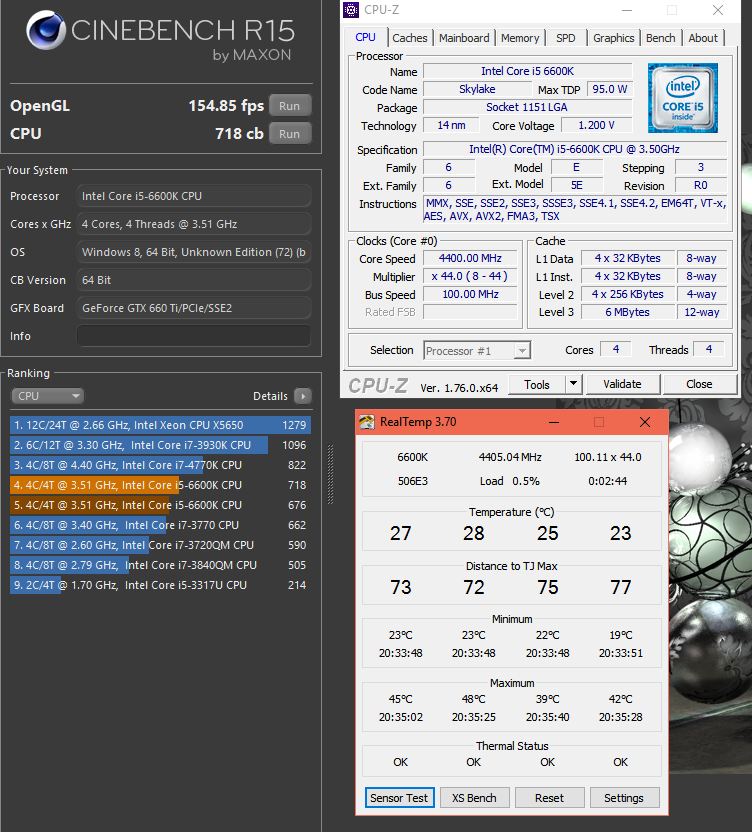The height and width of the screenshot is (832, 752).
Task: Select ranking row Core i7-3930K CPU
Action: click(x=160, y=445)
